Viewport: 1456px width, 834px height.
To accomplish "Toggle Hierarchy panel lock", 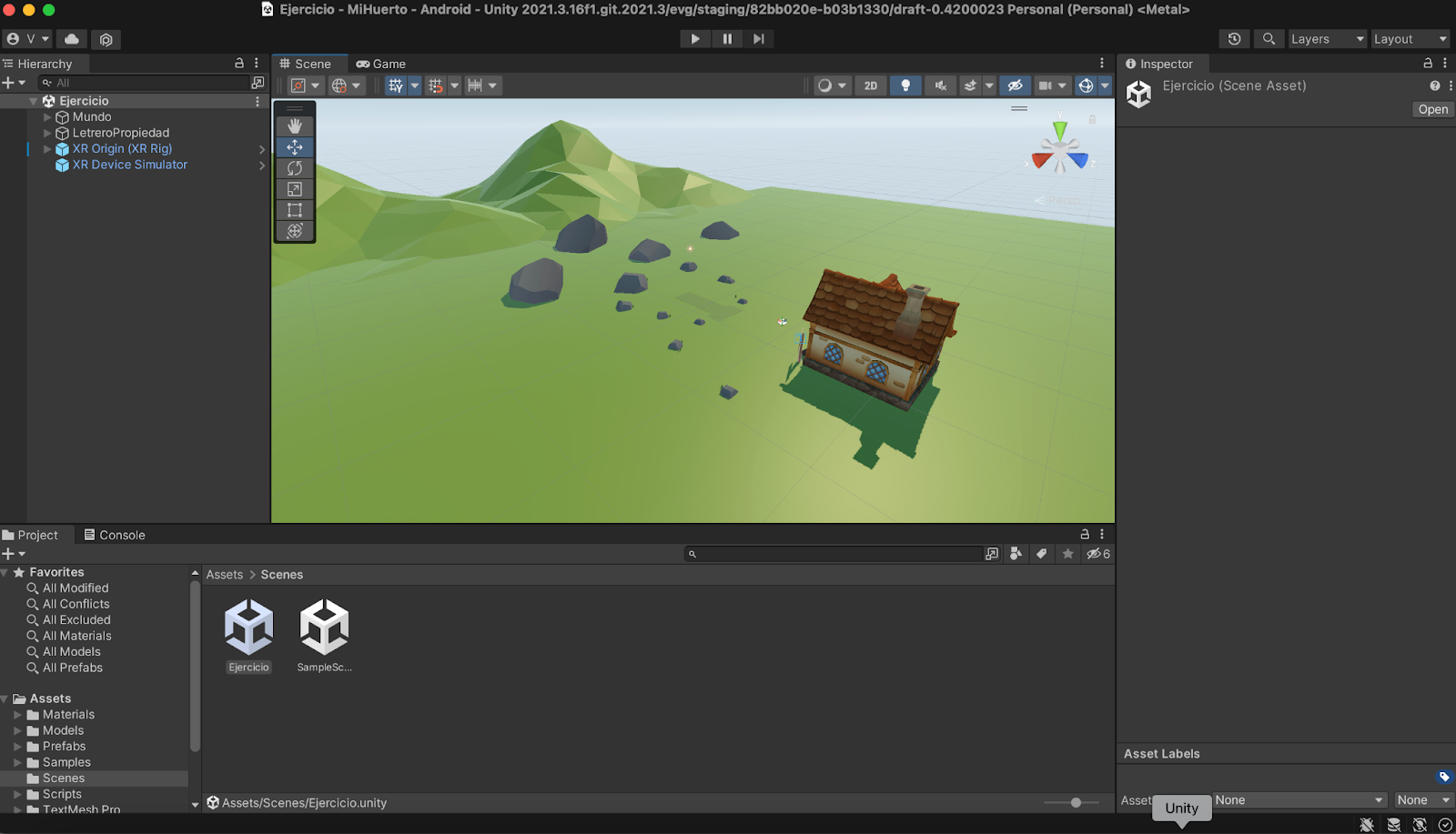I will [x=239, y=64].
